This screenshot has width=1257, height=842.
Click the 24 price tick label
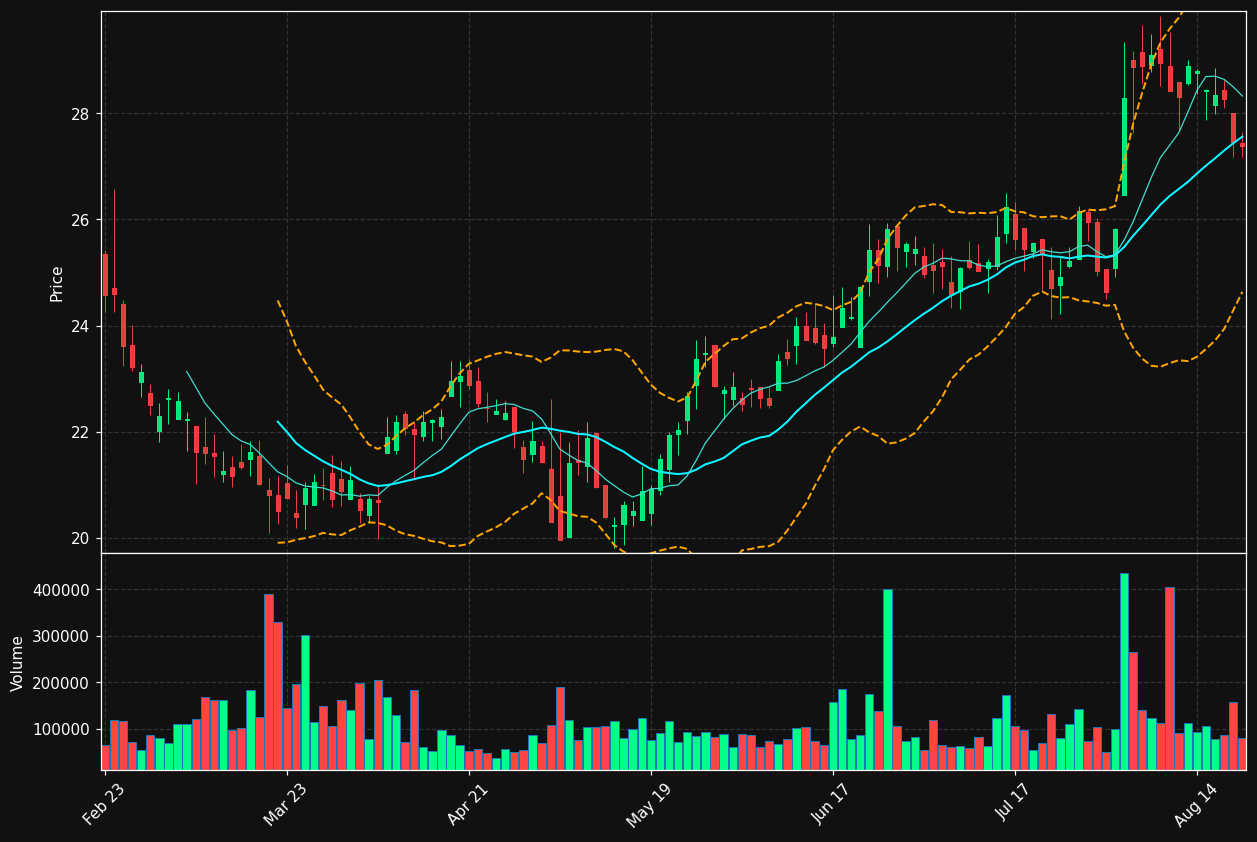coord(80,326)
